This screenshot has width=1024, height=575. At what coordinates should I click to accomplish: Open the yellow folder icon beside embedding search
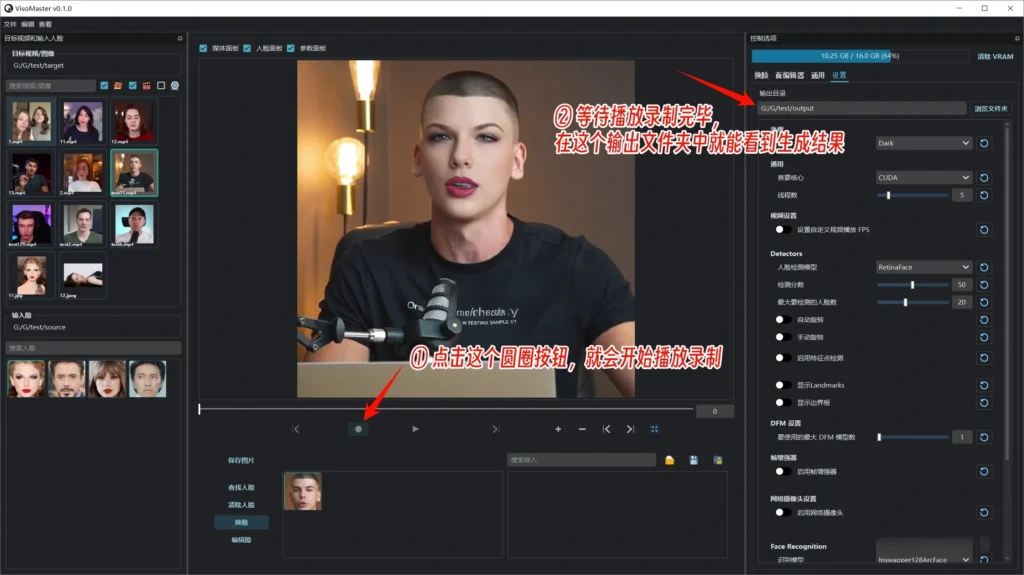pyautogui.click(x=669, y=460)
